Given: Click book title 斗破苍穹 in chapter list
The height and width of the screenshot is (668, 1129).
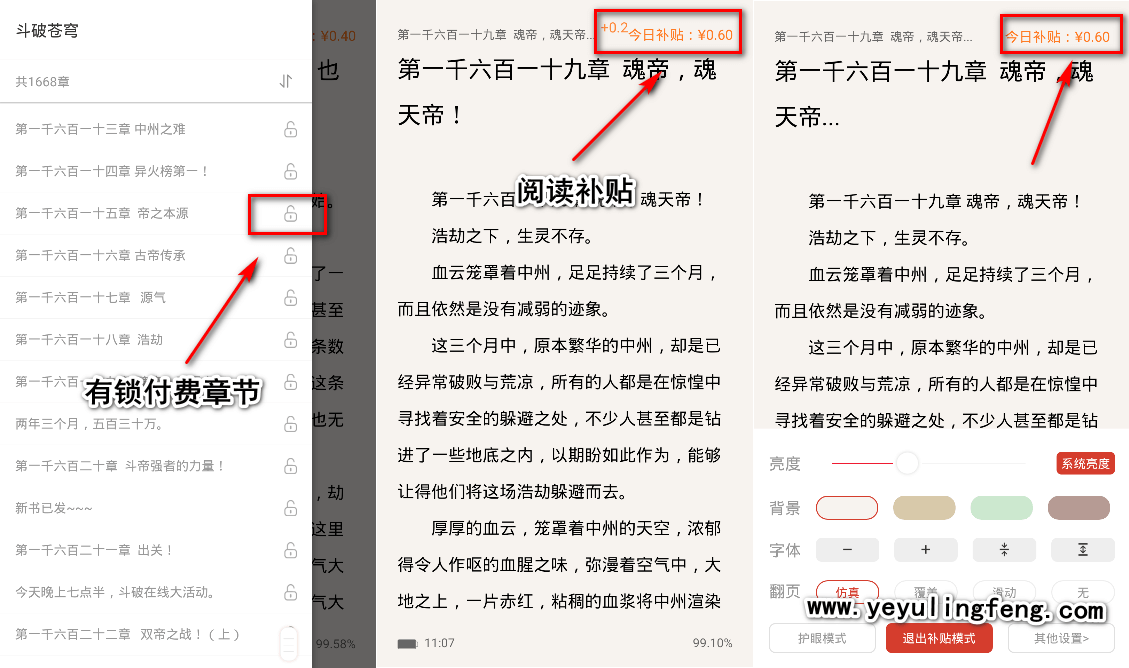Looking at the screenshot, I should (x=47, y=30).
